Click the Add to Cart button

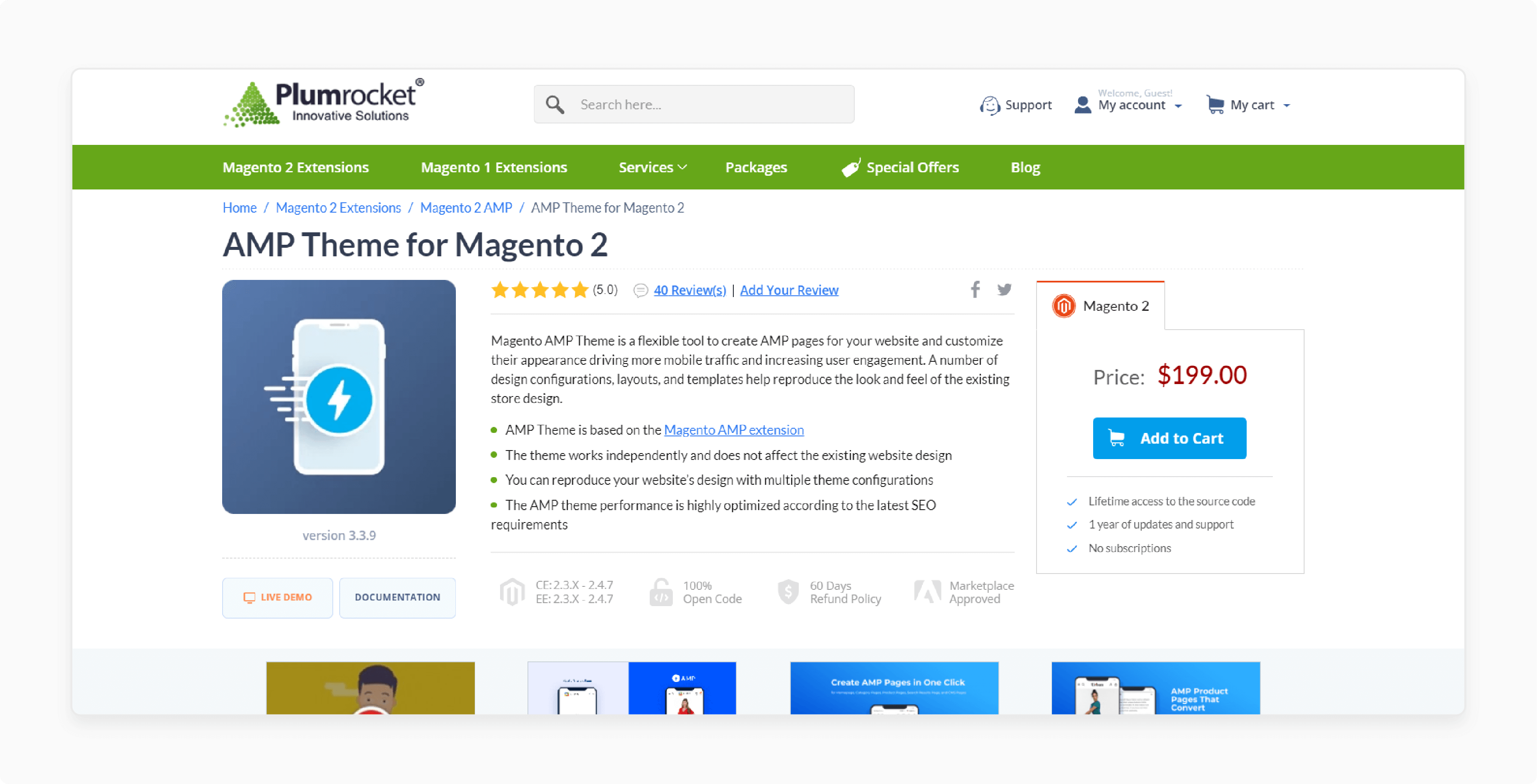click(1169, 438)
